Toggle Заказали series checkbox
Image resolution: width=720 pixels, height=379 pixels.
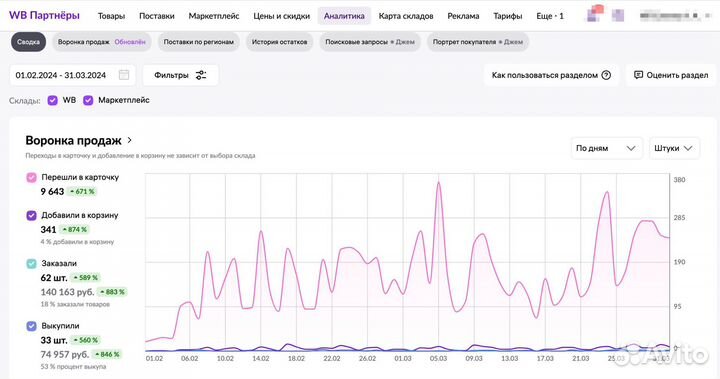pyautogui.click(x=31, y=264)
